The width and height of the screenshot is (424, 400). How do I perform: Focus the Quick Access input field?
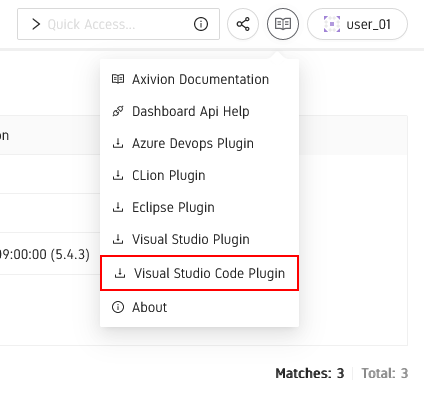pyautogui.click(x=118, y=24)
